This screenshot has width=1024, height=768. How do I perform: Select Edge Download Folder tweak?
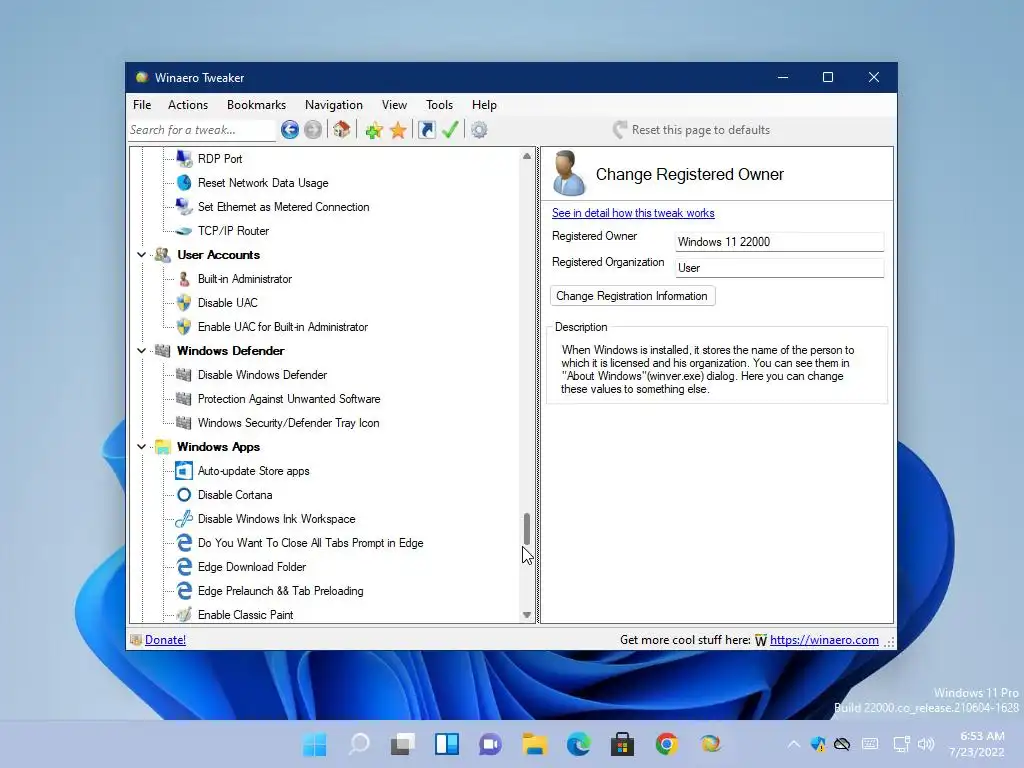[x=251, y=567]
